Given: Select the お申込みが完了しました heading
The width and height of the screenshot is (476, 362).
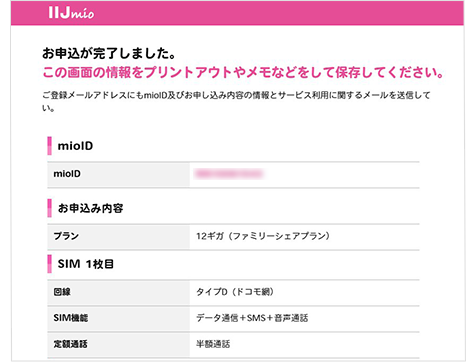Looking at the screenshot, I should point(109,53).
